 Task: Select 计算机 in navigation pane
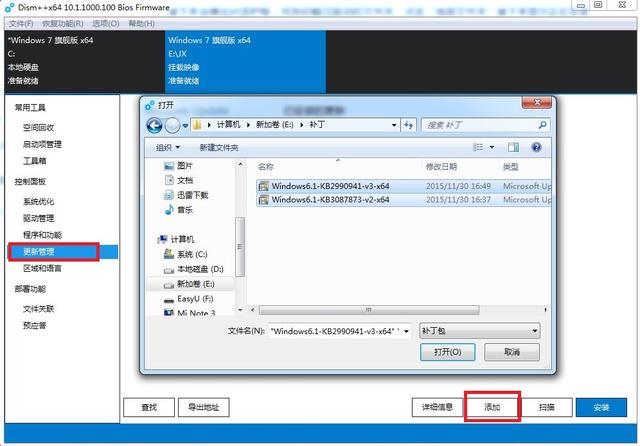click(x=176, y=239)
